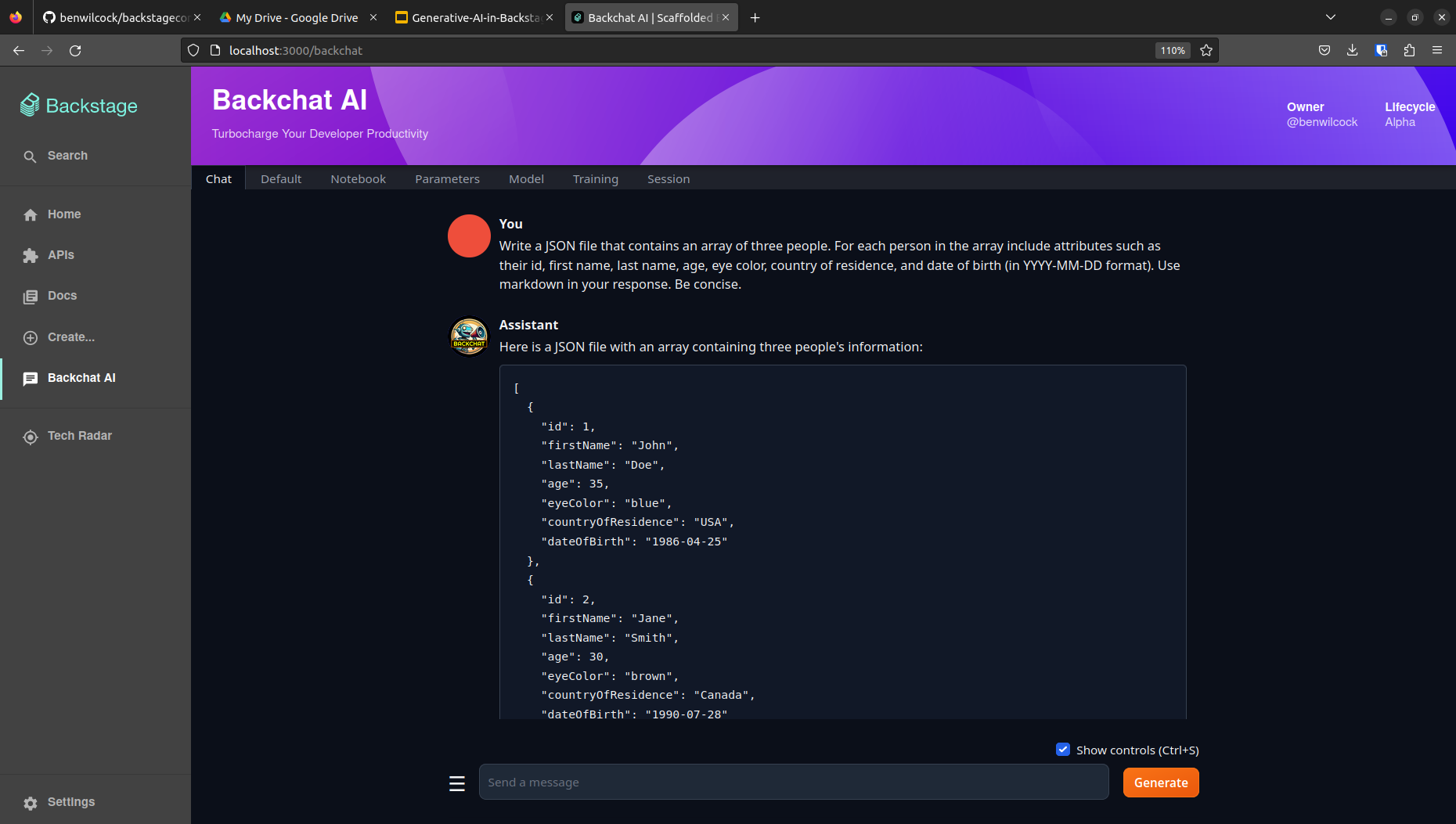Open a new browser tab with plus
The image size is (1456, 824).
point(755,17)
